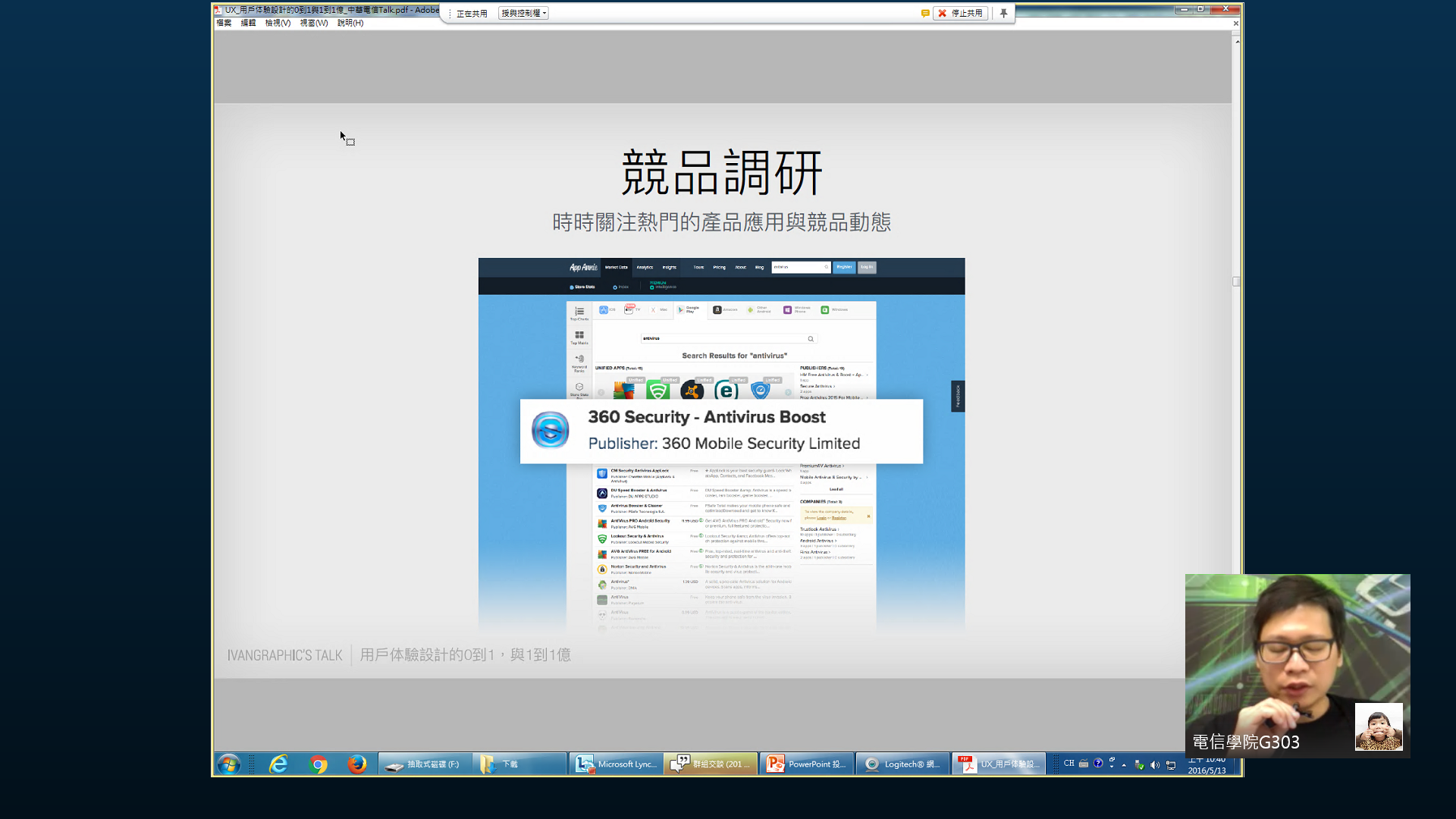1456x819 pixels.
Task: Click the 停止共用 stop sharing button
Action: point(960,13)
